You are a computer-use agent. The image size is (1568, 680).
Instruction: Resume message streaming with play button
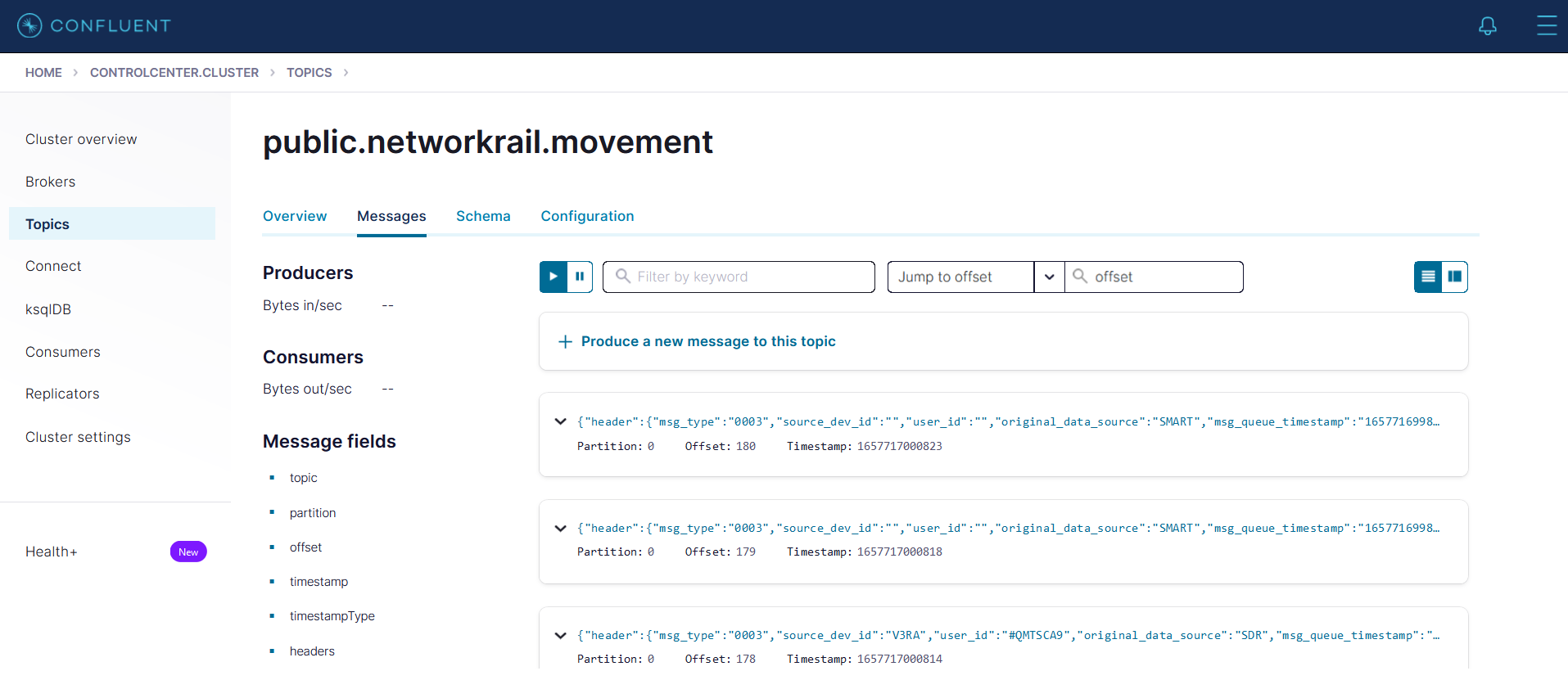[x=554, y=277]
